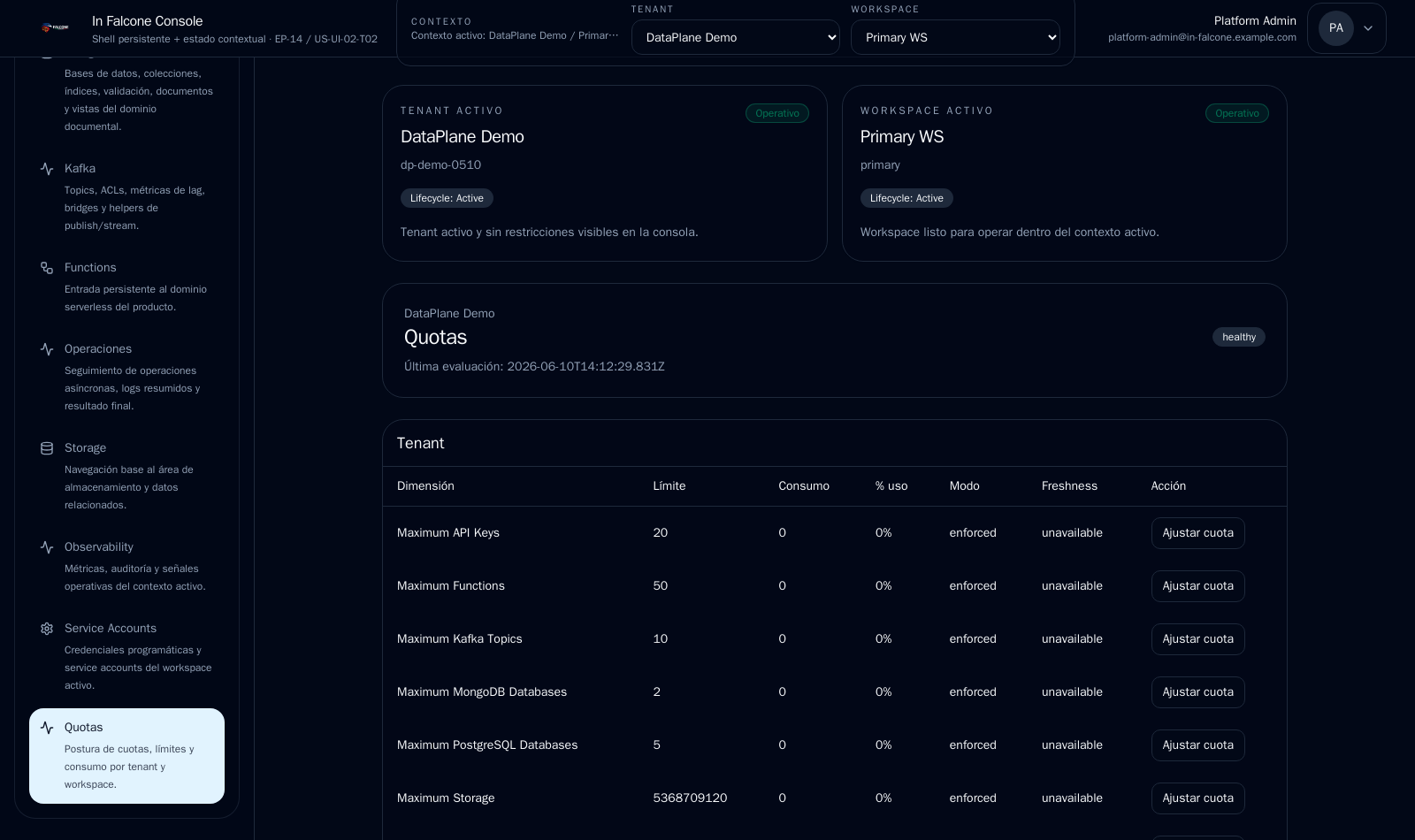The image size is (1415, 840).
Task: Click the Operaciones activity icon
Action: [x=47, y=349]
